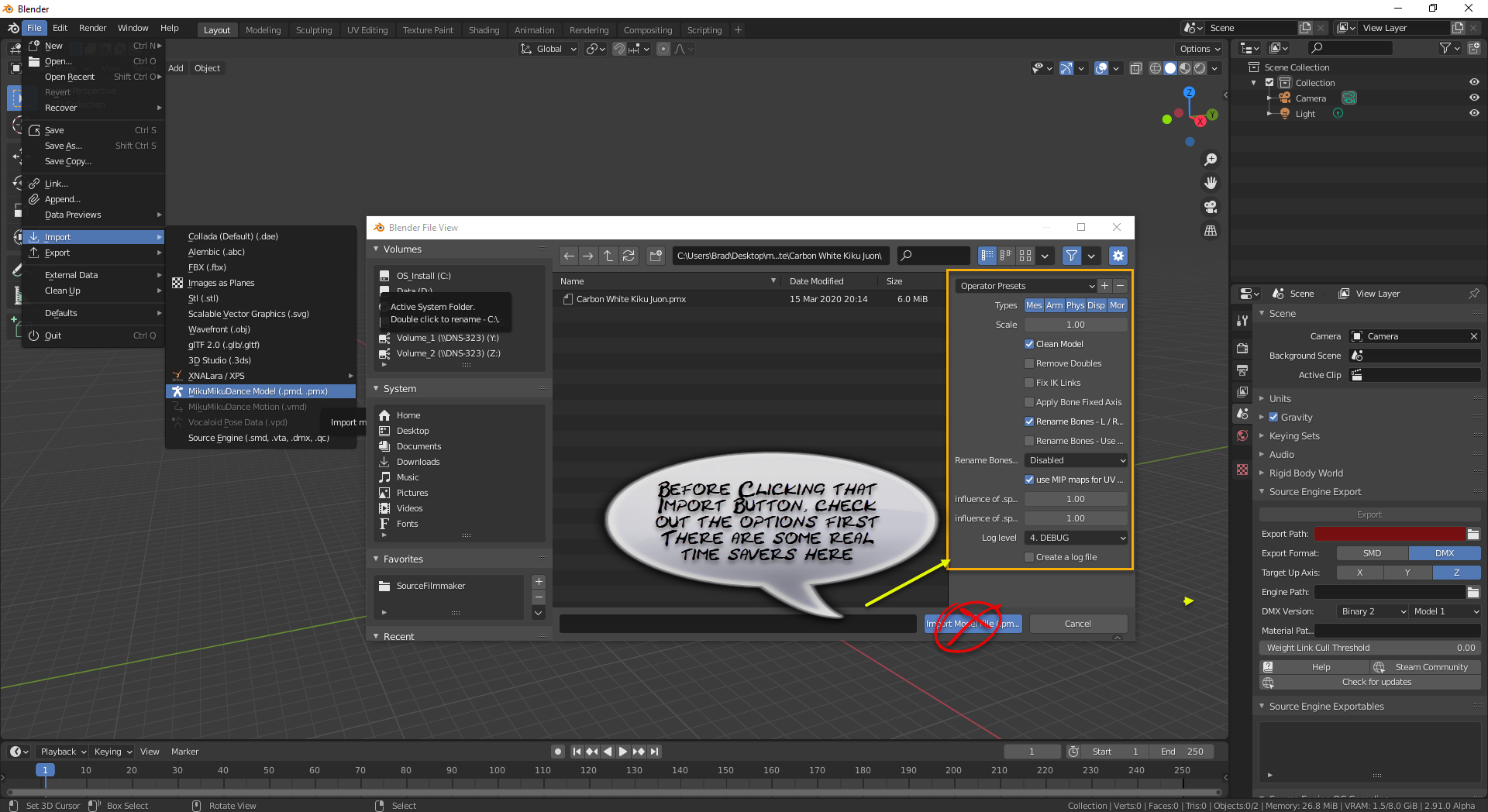Screen dimensions: 1488x812
Task: Add a new operator preset
Action: point(1105,286)
